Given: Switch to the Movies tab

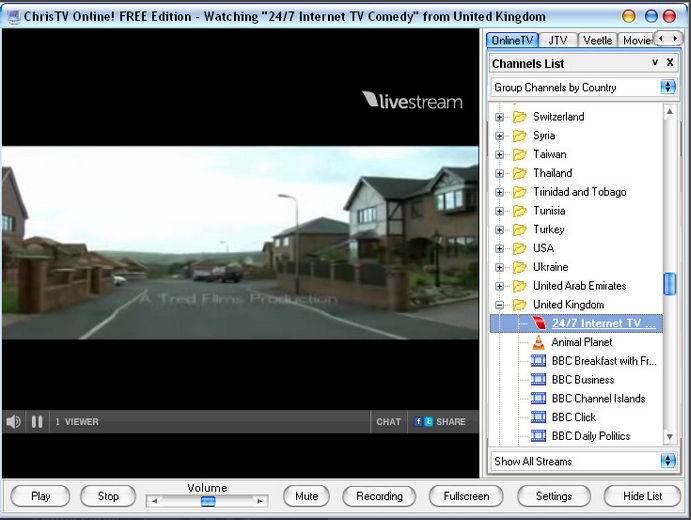Looking at the screenshot, I should coord(636,41).
